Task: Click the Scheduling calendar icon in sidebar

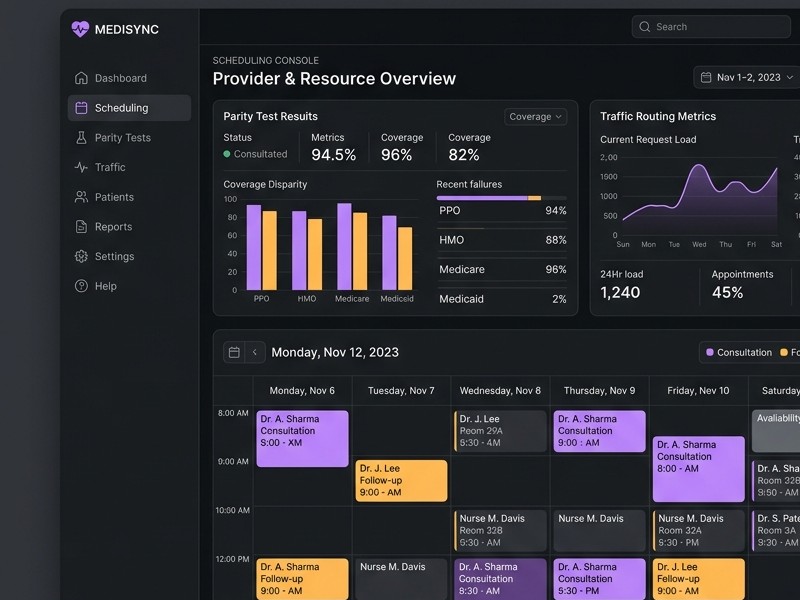Action: (x=81, y=108)
